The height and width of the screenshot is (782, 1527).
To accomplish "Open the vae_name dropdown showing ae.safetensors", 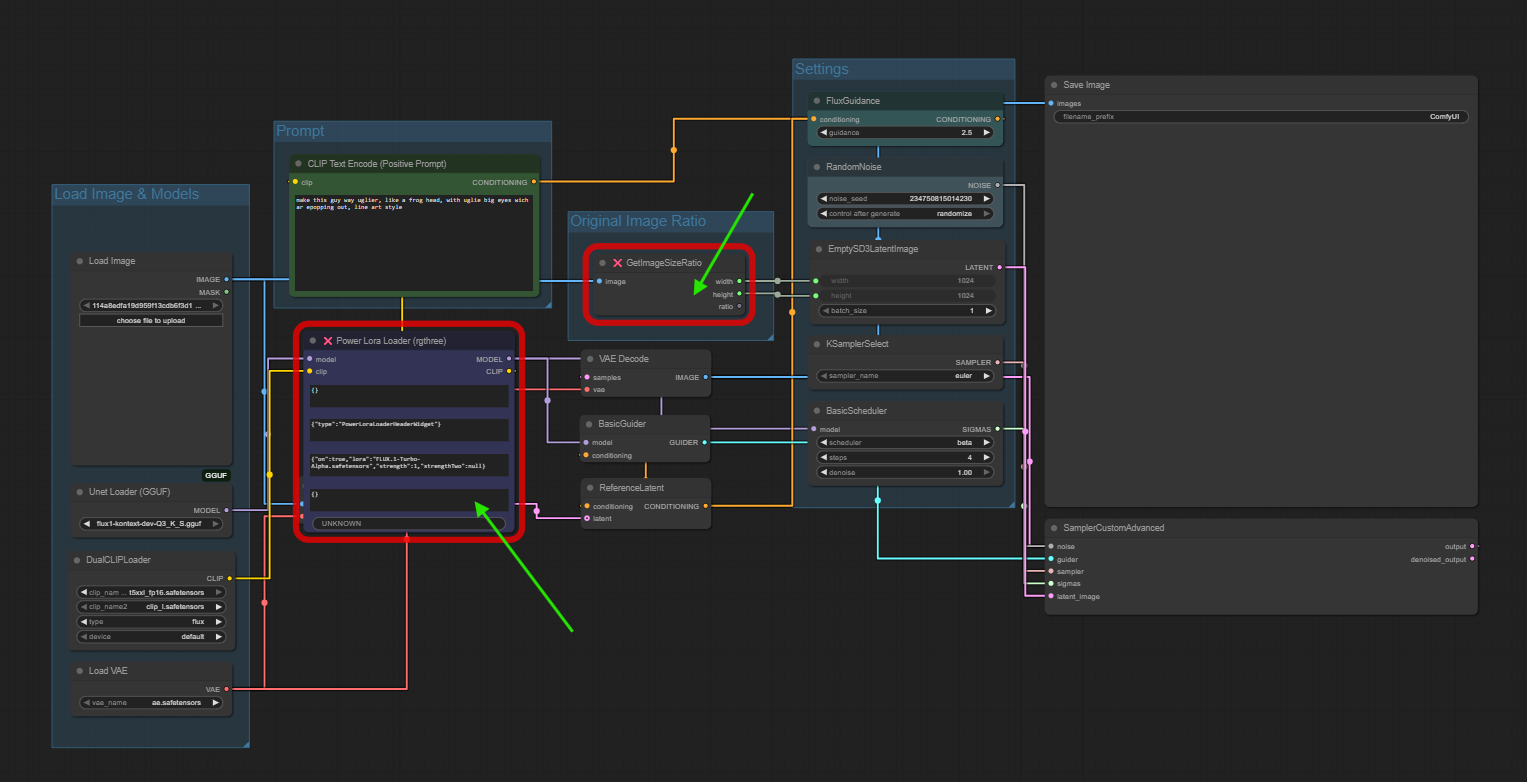I will point(150,702).
